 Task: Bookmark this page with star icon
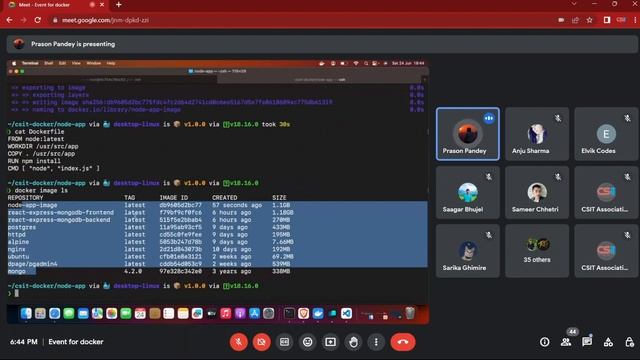click(x=589, y=20)
